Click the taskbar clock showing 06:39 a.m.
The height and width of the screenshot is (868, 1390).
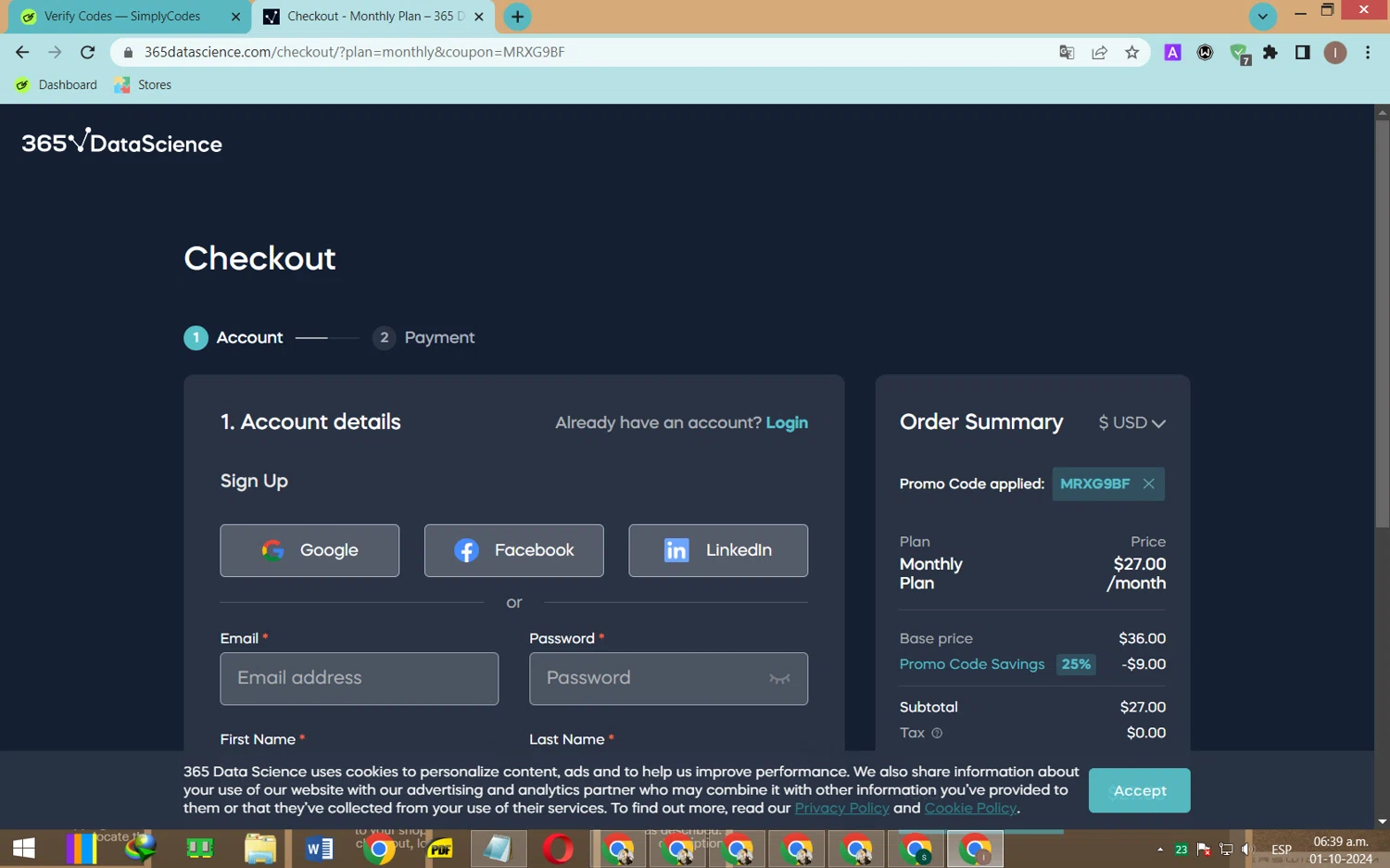1341,841
